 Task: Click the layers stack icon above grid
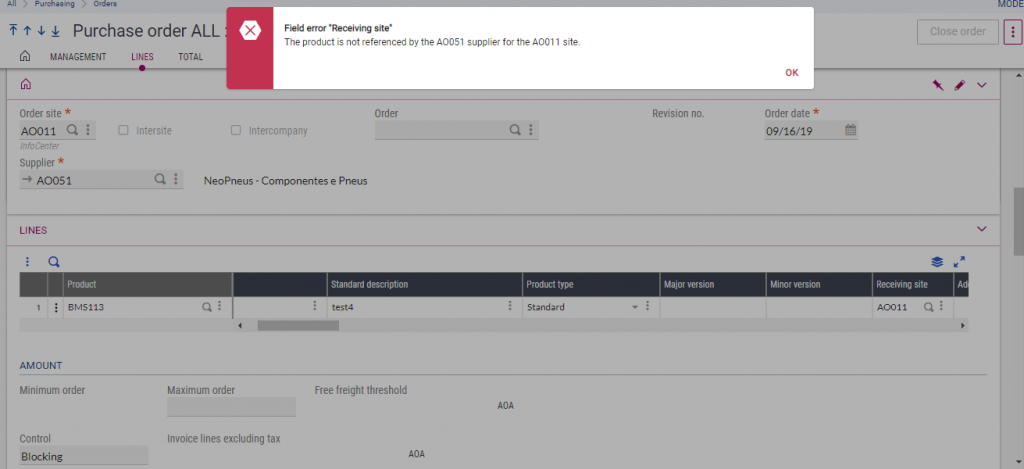click(937, 262)
